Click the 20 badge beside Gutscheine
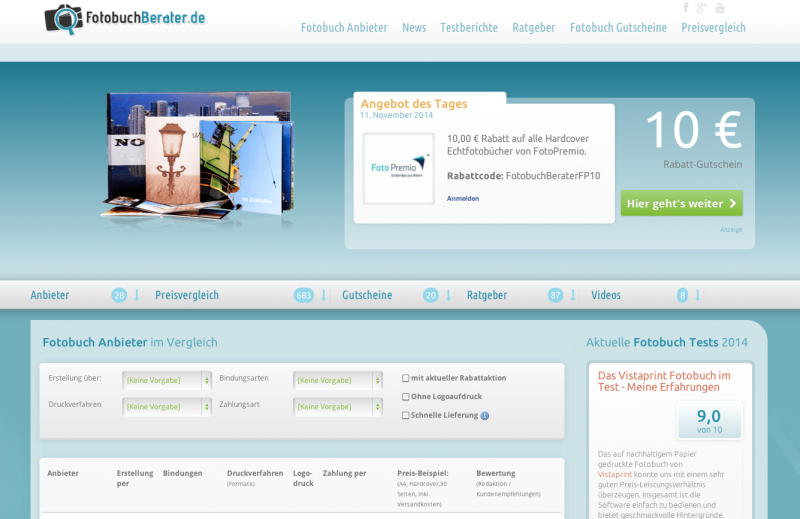This screenshot has width=800, height=519. [x=431, y=295]
